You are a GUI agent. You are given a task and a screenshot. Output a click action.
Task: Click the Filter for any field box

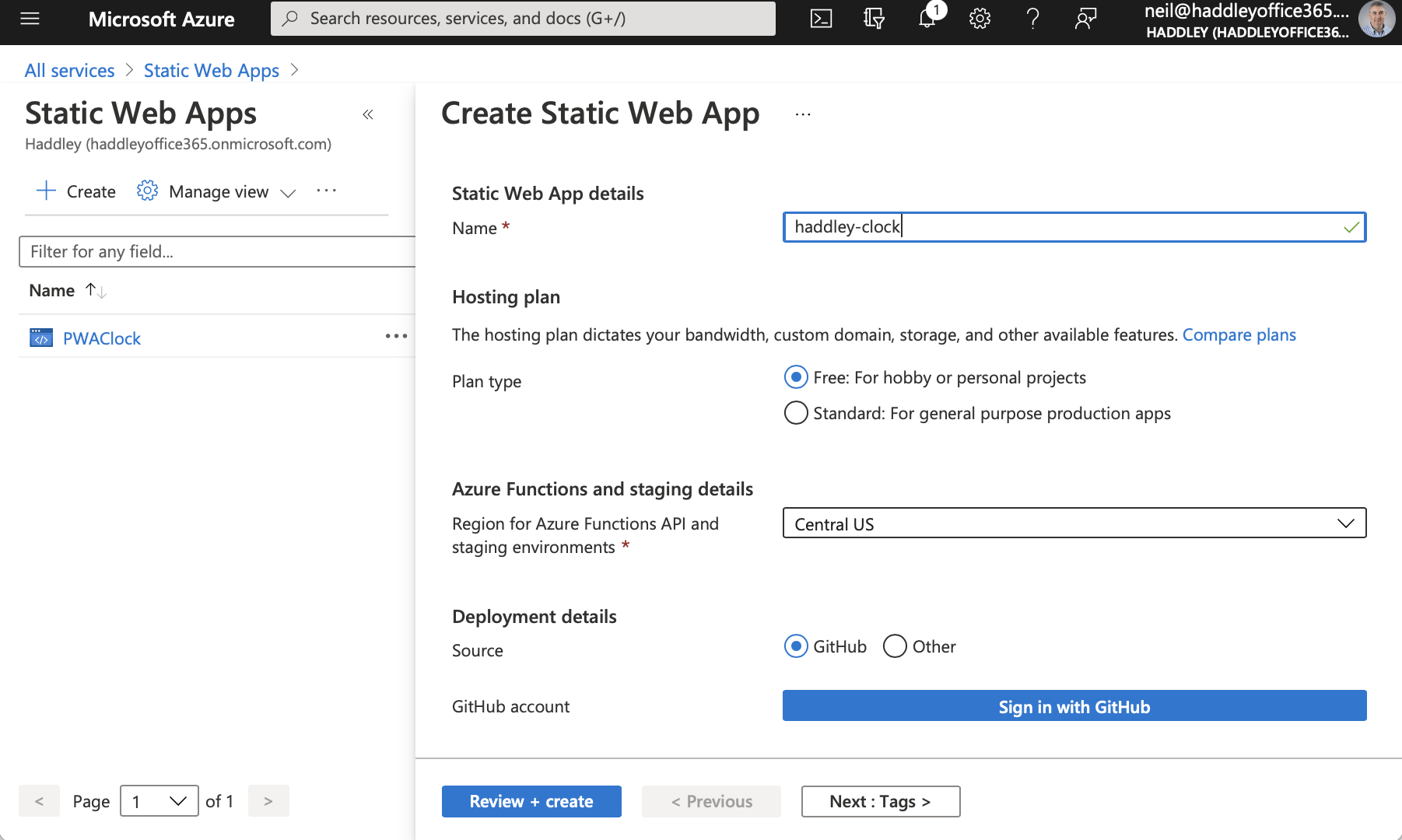[218, 251]
